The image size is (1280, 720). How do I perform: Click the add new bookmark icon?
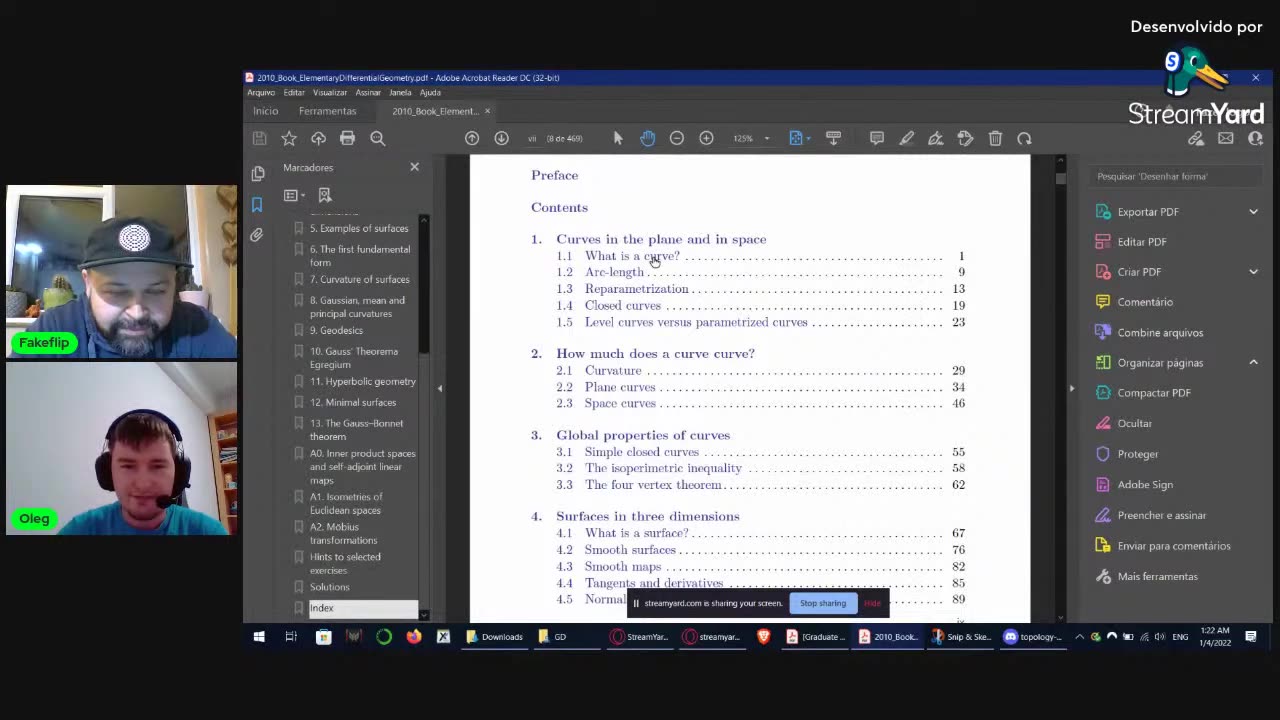[324, 195]
